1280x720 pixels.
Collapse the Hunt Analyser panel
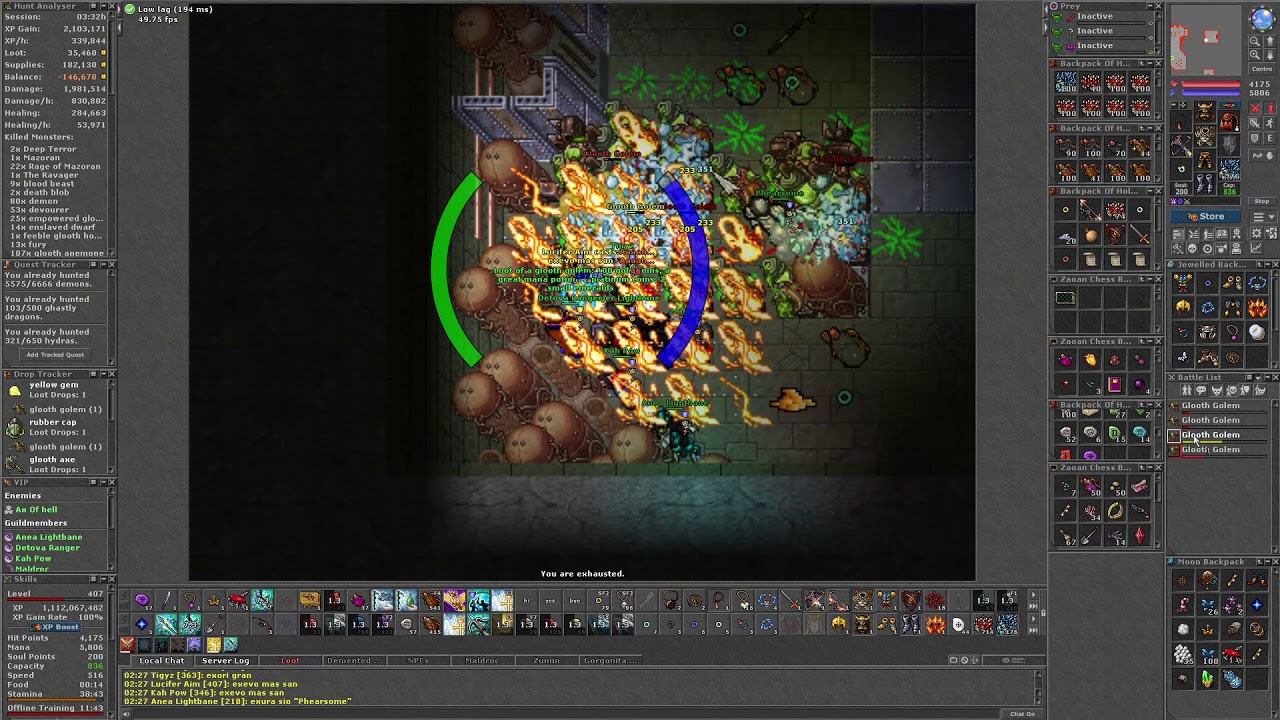pos(104,6)
